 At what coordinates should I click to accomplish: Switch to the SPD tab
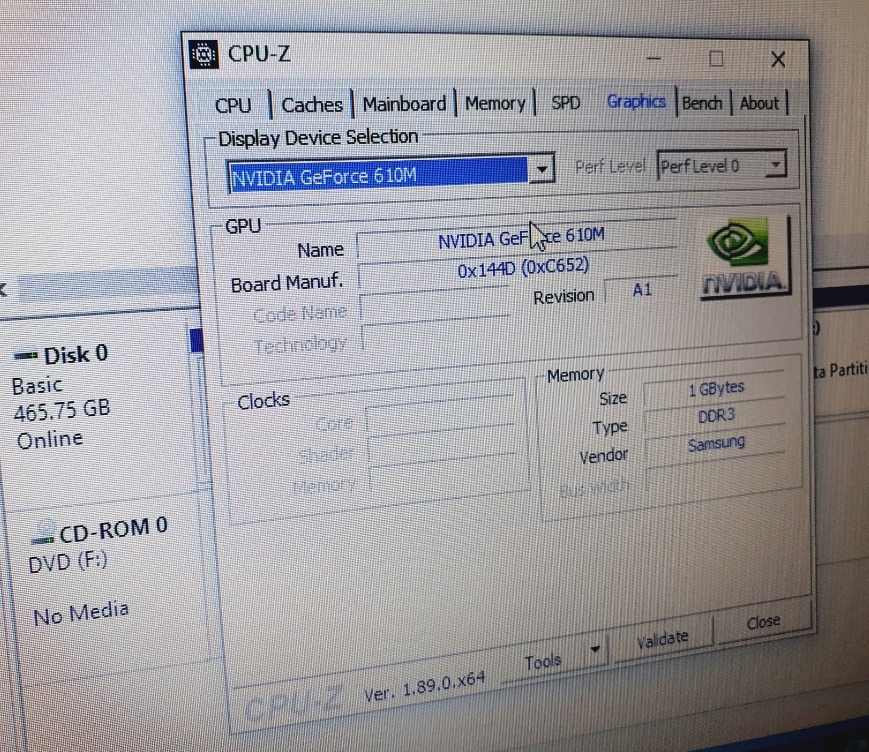point(566,103)
